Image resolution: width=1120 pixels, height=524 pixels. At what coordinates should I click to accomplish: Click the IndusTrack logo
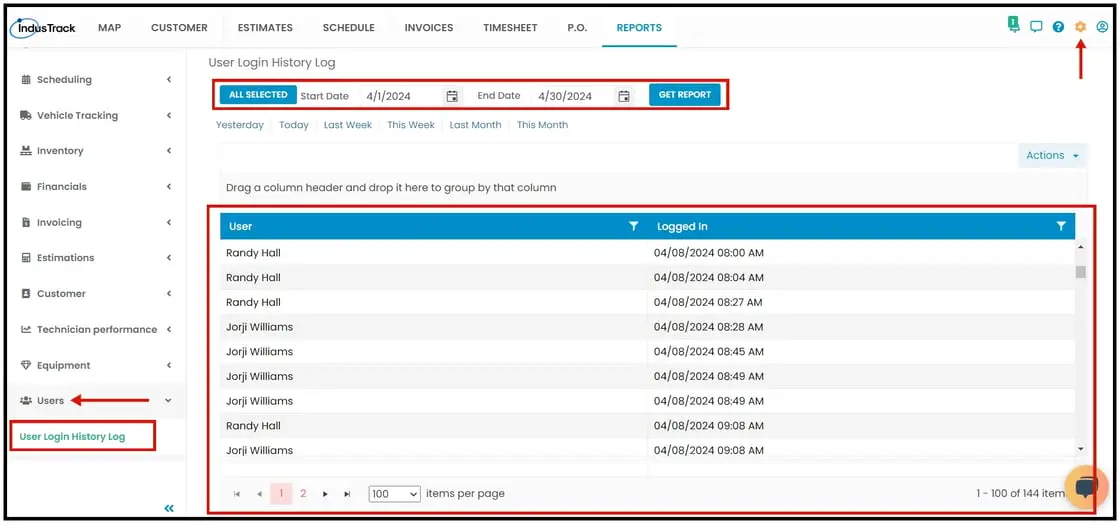pos(42,28)
